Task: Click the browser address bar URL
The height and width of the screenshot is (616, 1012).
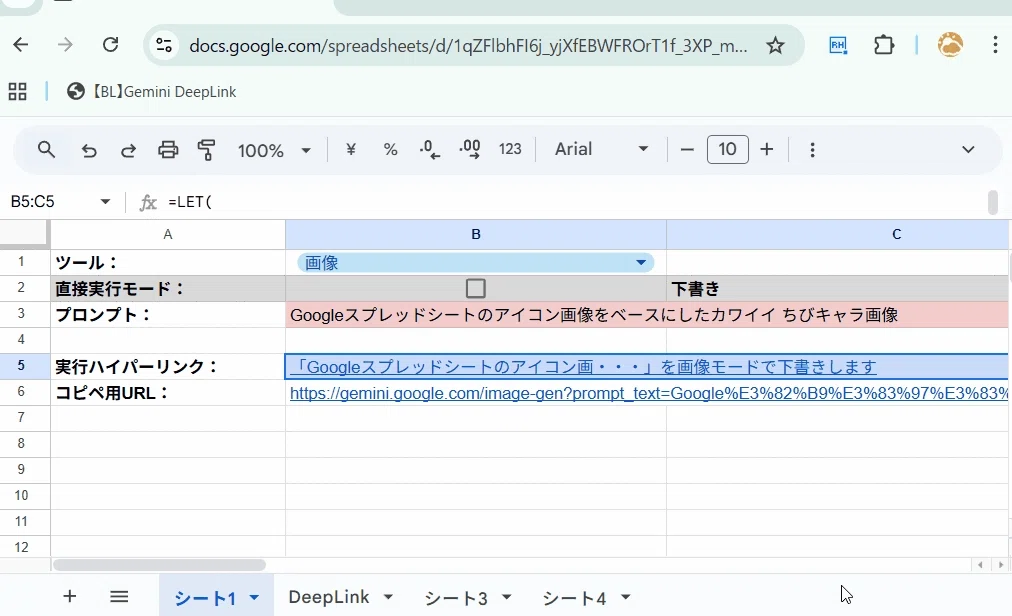Action: (468, 46)
